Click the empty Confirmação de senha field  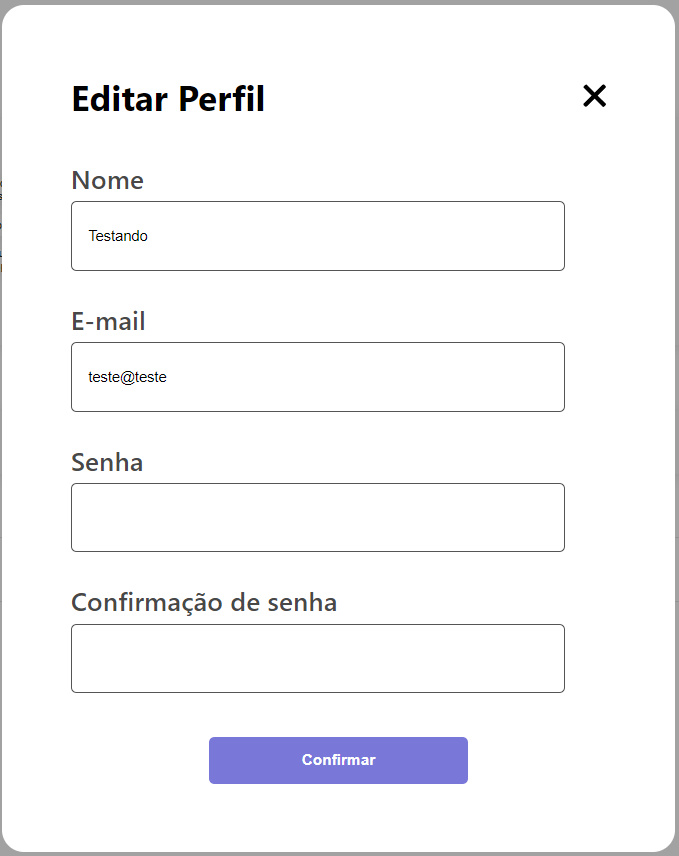pyautogui.click(x=317, y=658)
